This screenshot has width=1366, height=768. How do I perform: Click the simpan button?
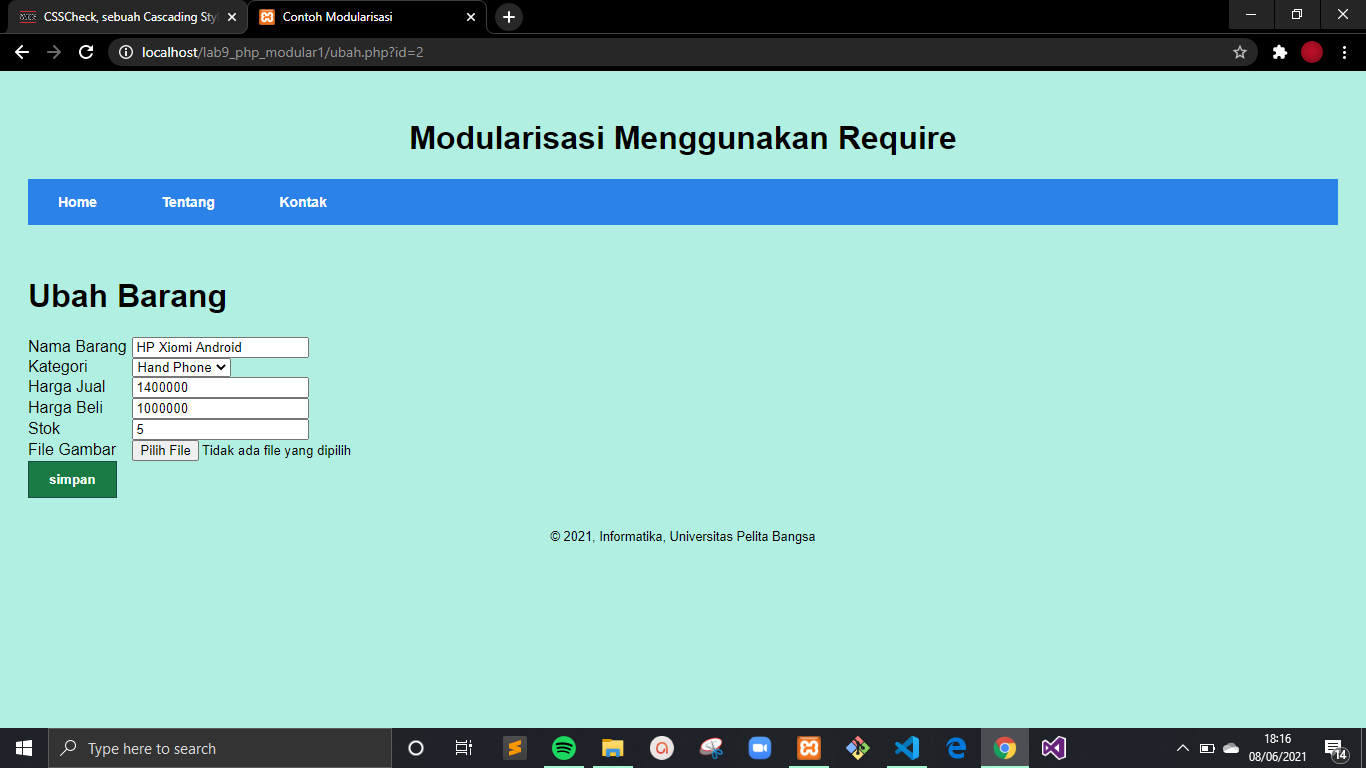click(x=71, y=479)
